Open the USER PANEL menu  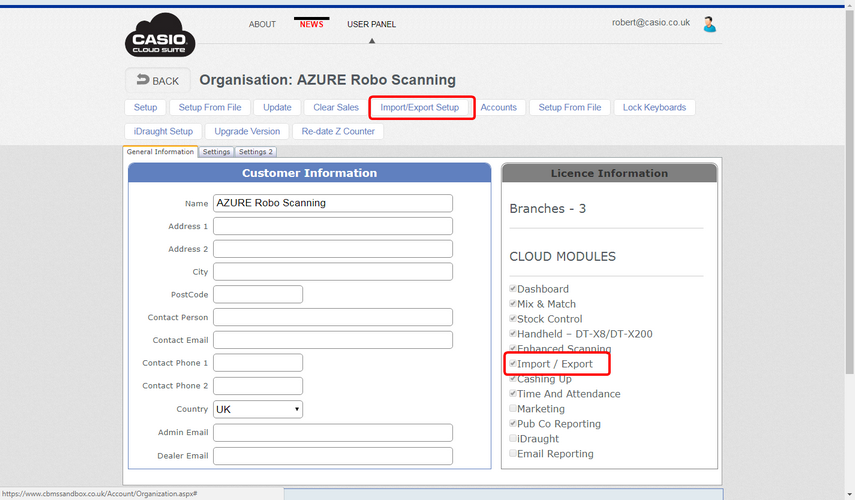371,24
